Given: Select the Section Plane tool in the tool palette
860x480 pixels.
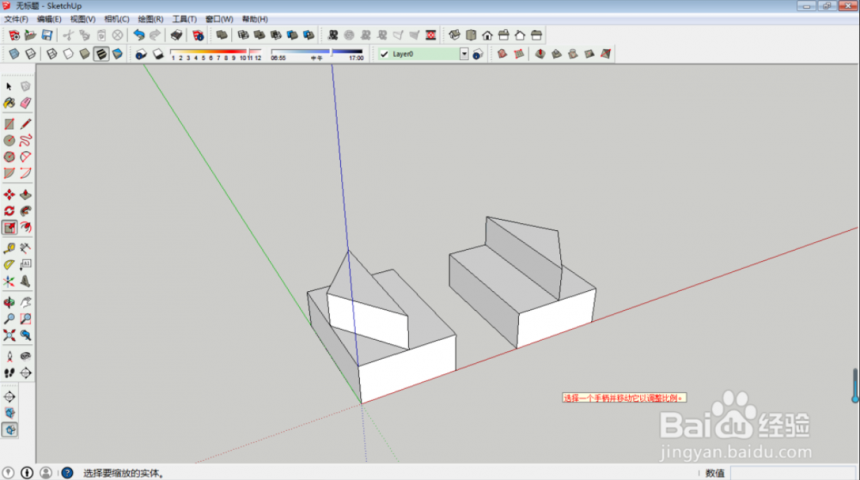Looking at the screenshot, I should (x=25, y=373).
